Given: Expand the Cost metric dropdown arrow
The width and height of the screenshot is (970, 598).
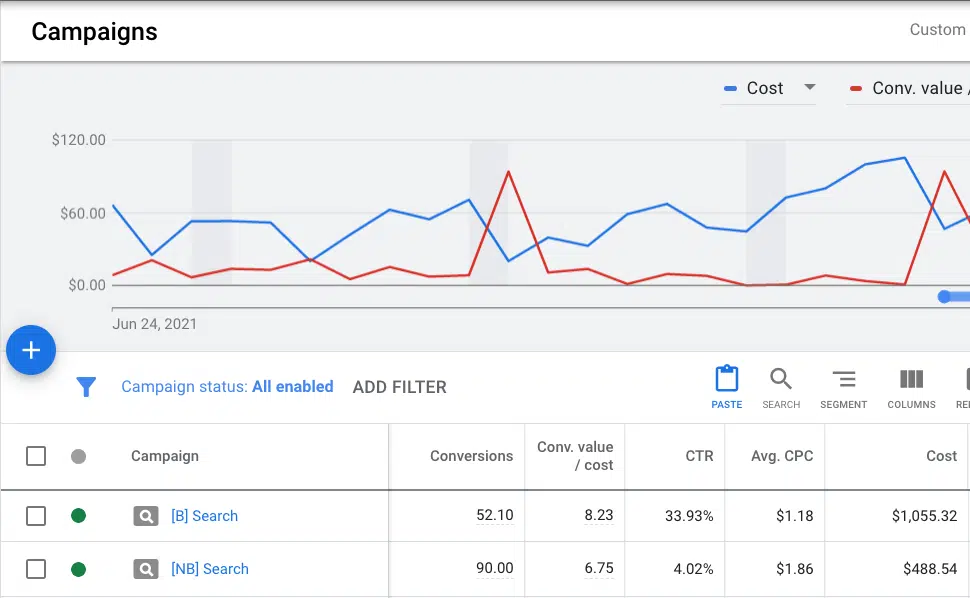Looking at the screenshot, I should coord(809,87).
